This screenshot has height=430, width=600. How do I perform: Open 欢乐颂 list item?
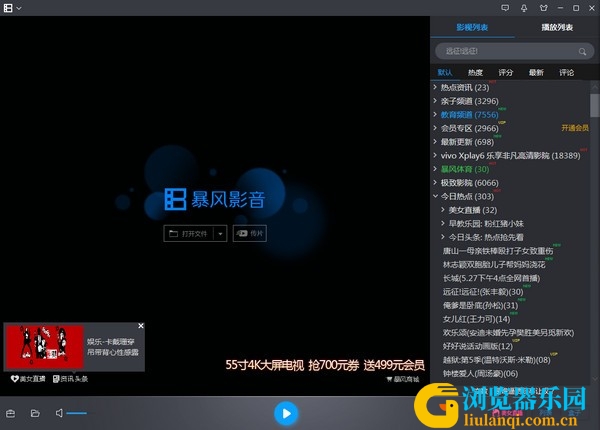508,333
